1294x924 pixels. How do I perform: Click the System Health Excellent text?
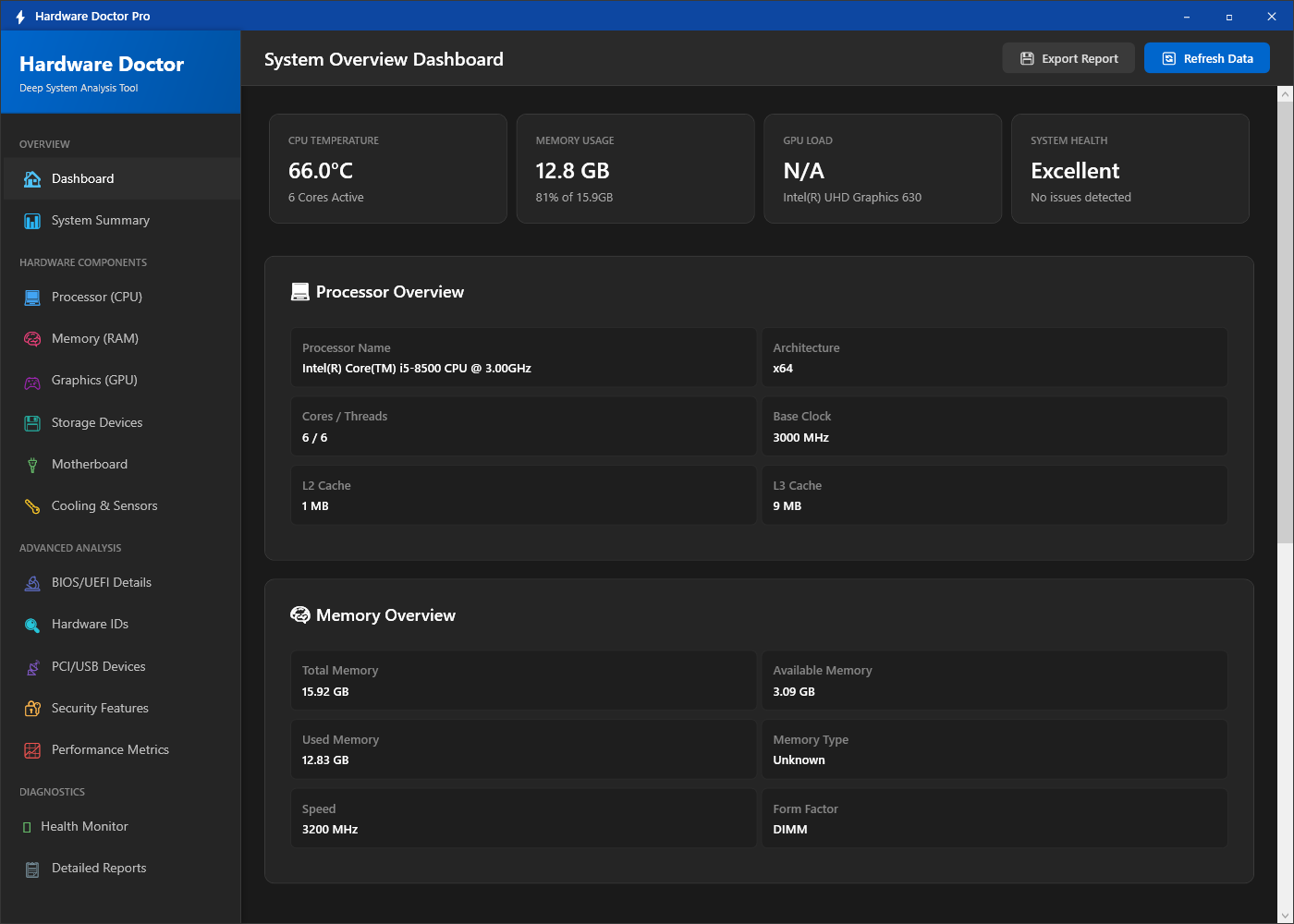tap(1075, 171)
